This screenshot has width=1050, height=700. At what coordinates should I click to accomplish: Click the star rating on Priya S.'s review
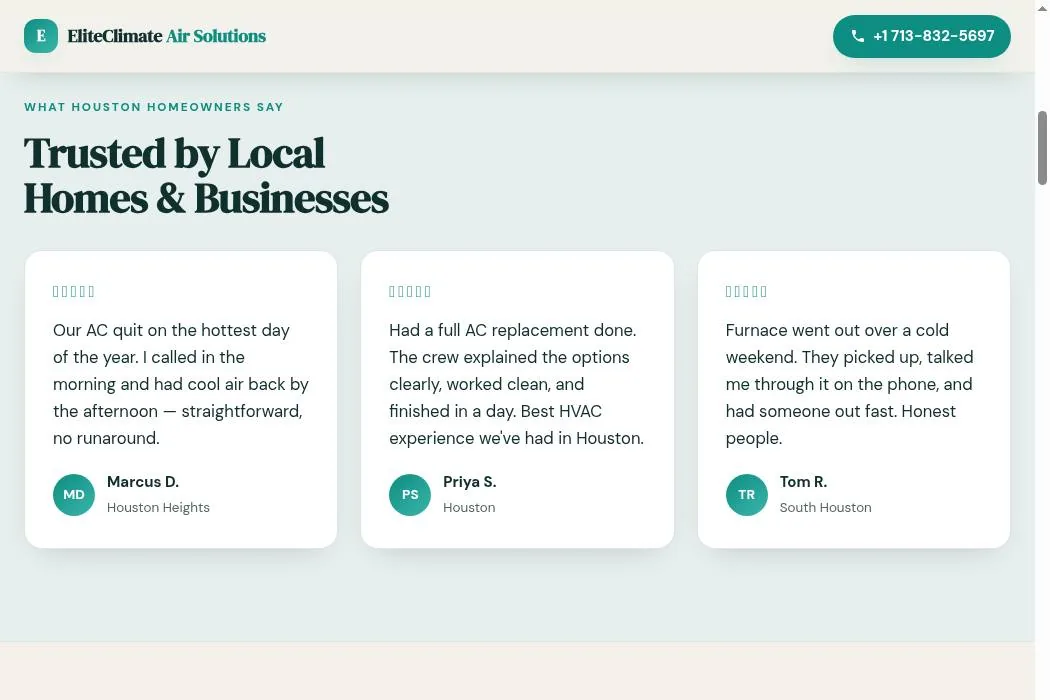coord(410,291)
